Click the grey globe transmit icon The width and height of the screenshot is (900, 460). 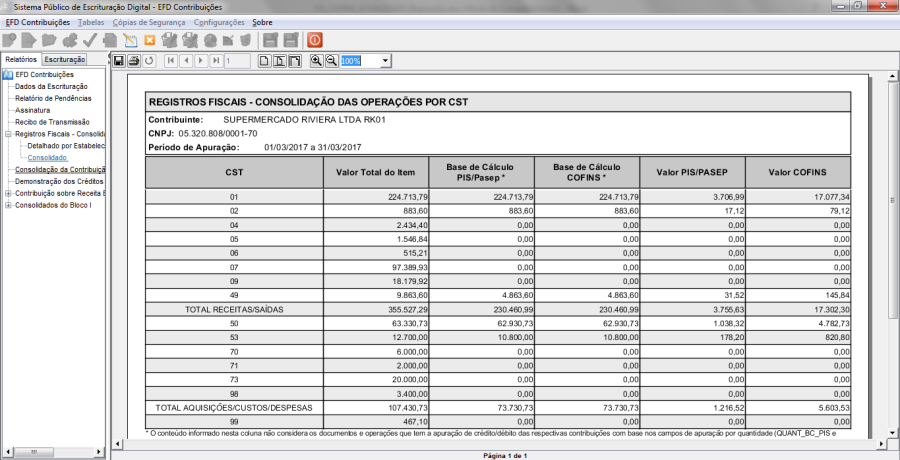tap(211, 40)
